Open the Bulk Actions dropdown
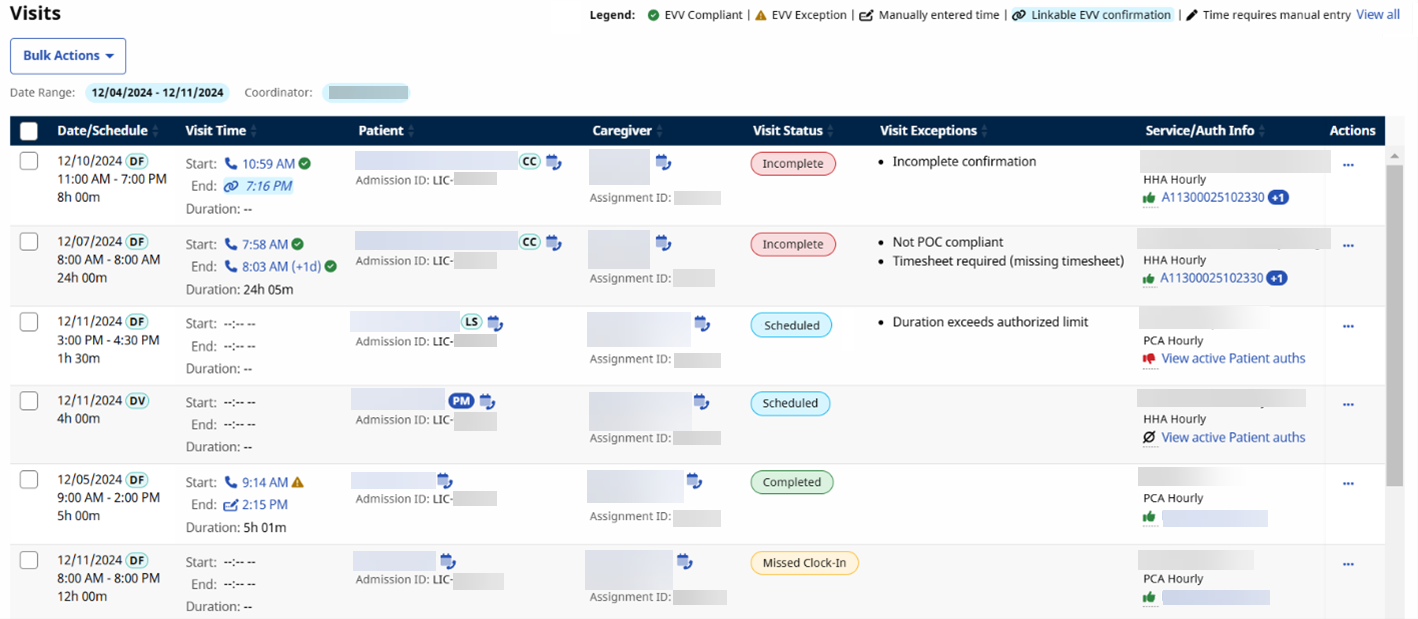The height and width of the screenshot is (619, 1418). (x=68, y=56)
